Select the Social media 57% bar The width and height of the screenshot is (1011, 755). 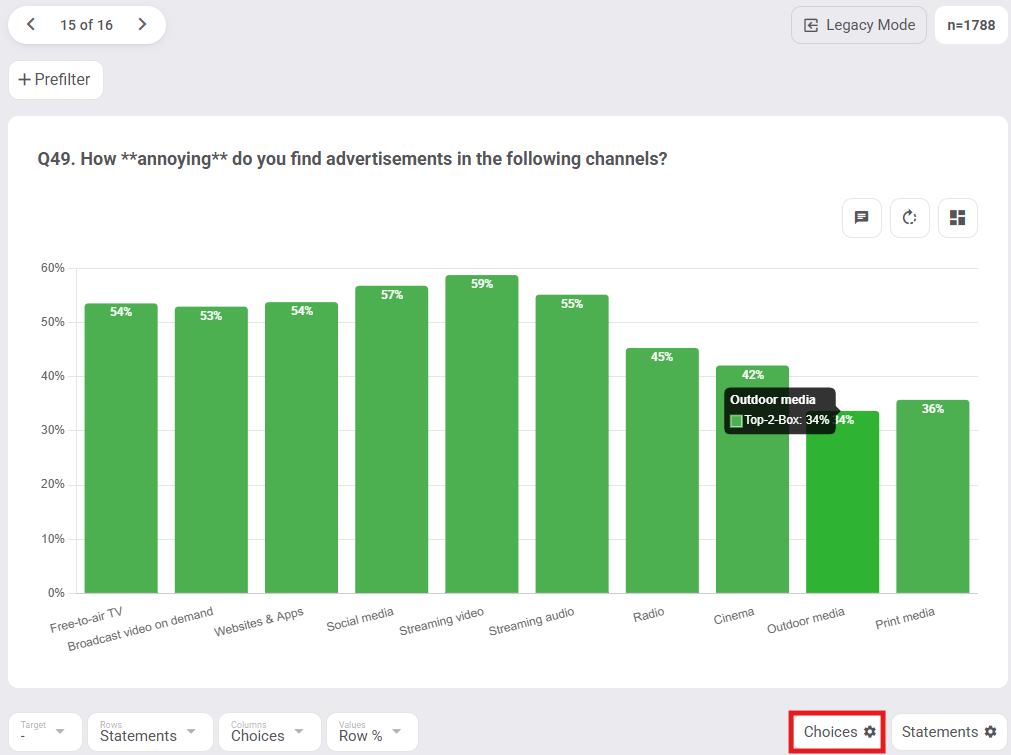(x=391, y=440)
